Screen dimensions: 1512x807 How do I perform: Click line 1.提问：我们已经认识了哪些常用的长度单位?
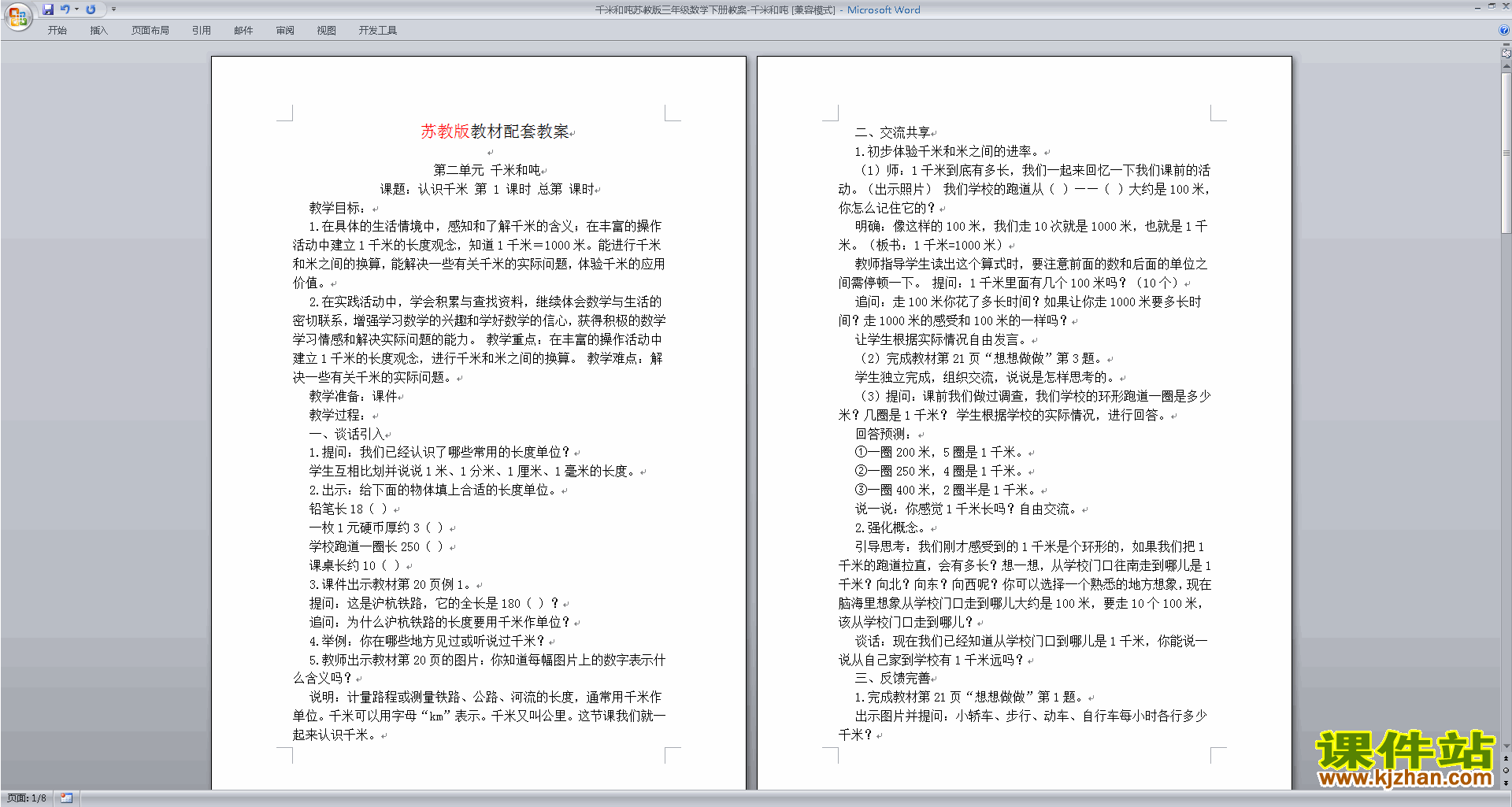click(439, 452)
